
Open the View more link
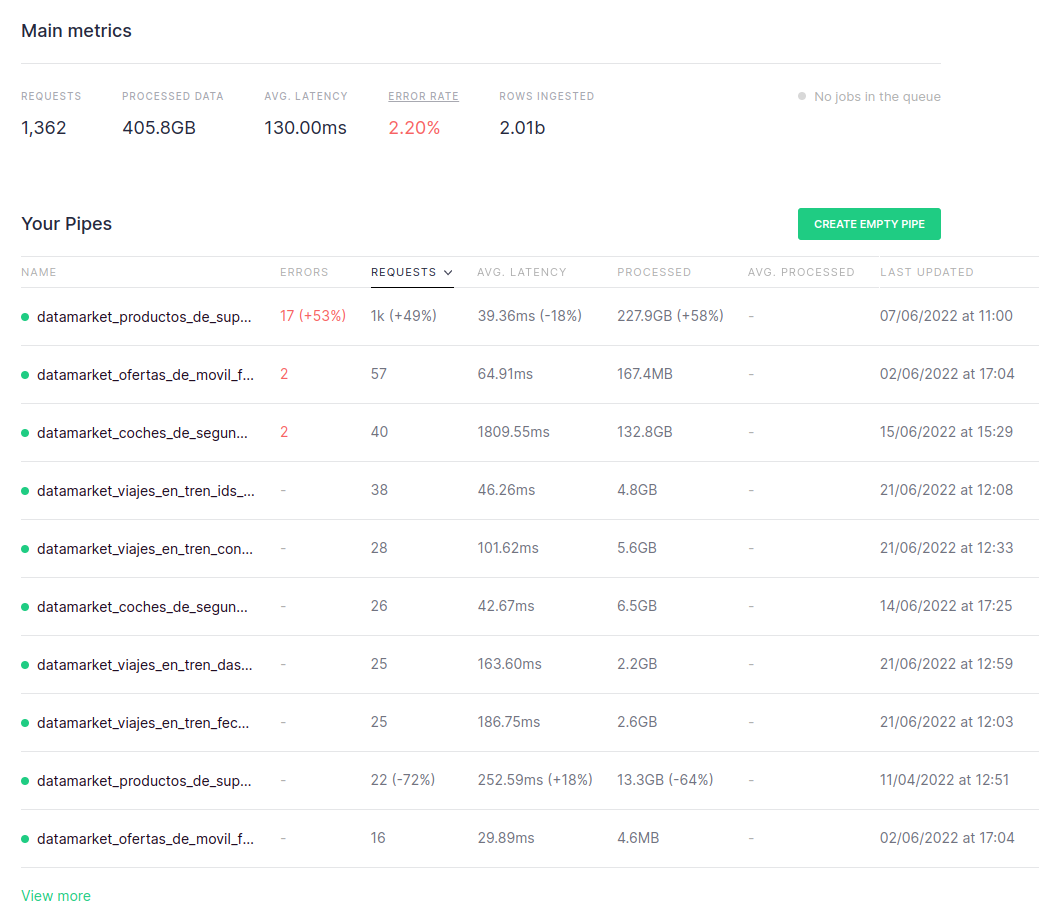point(56,896)
